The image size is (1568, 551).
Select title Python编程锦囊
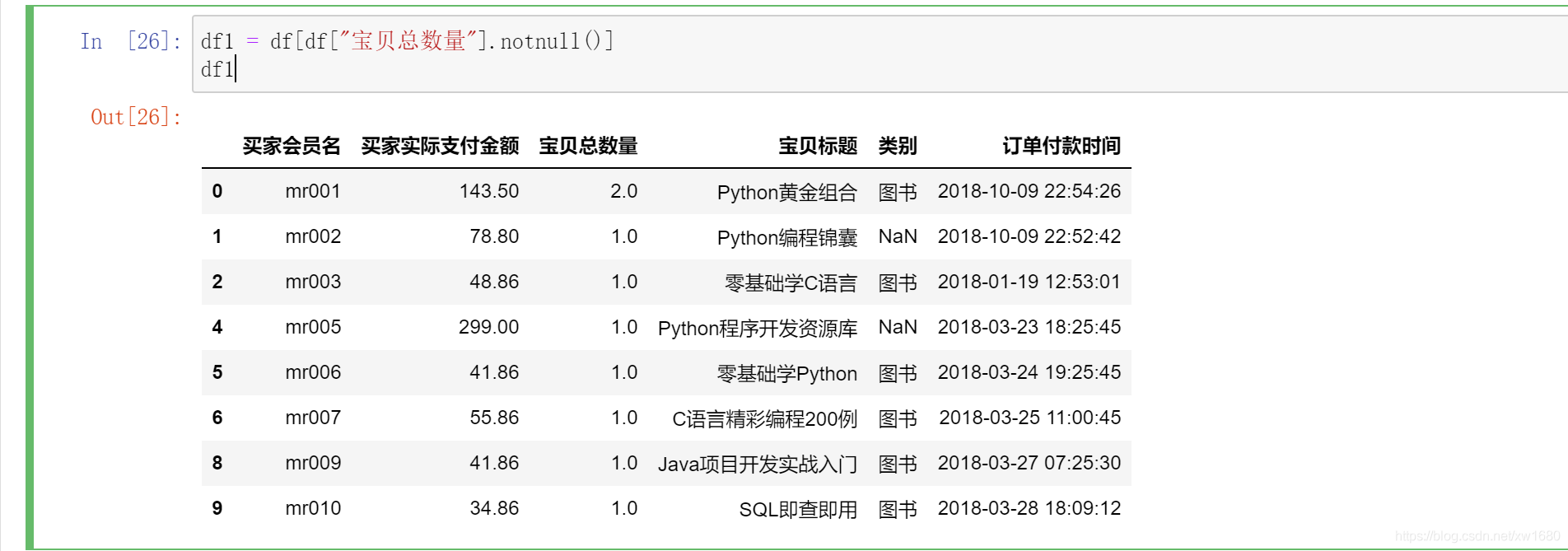[x=787, y=237]
